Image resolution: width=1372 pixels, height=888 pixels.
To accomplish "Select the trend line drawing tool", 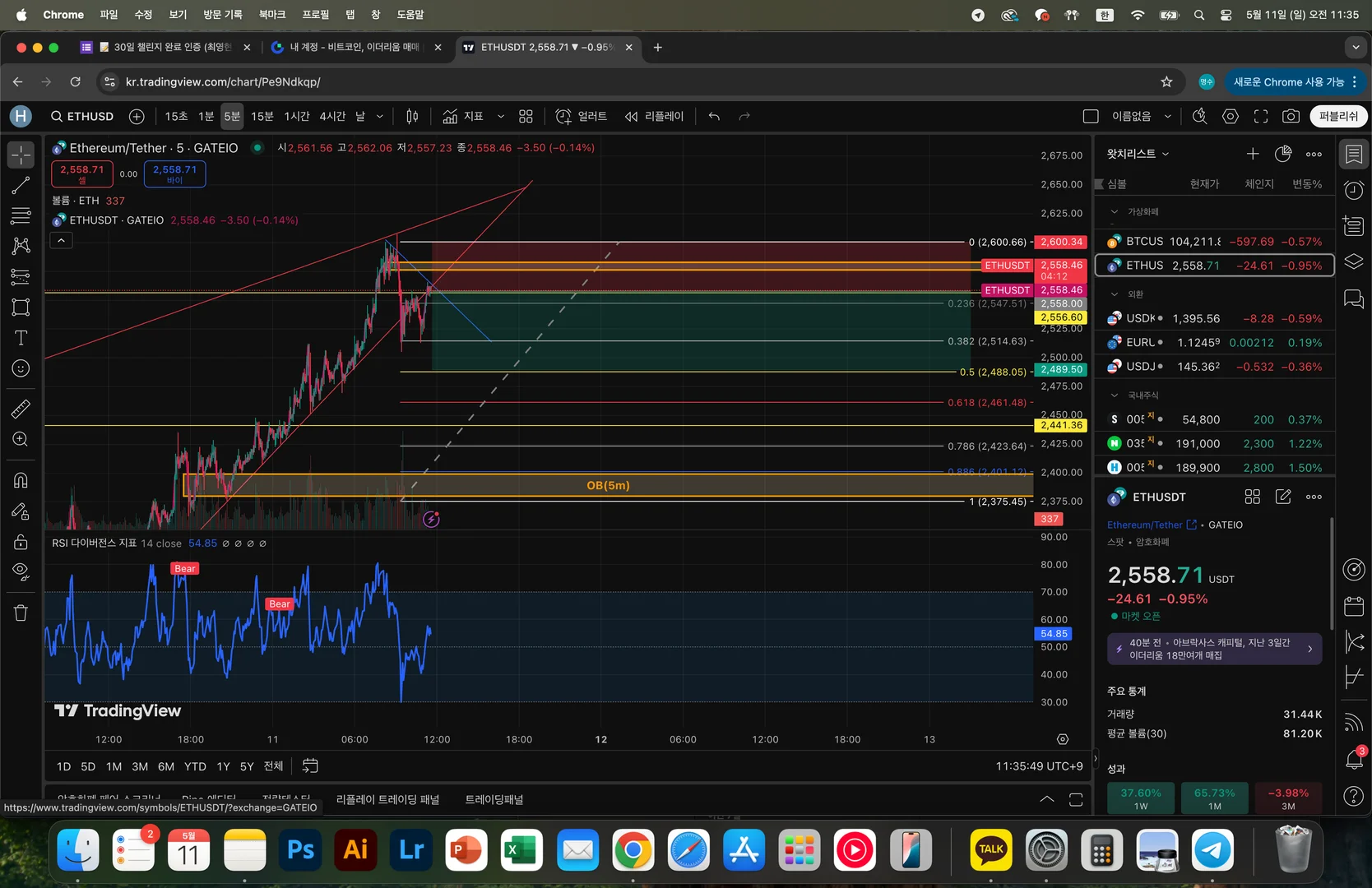I will (x=21, y=187).
